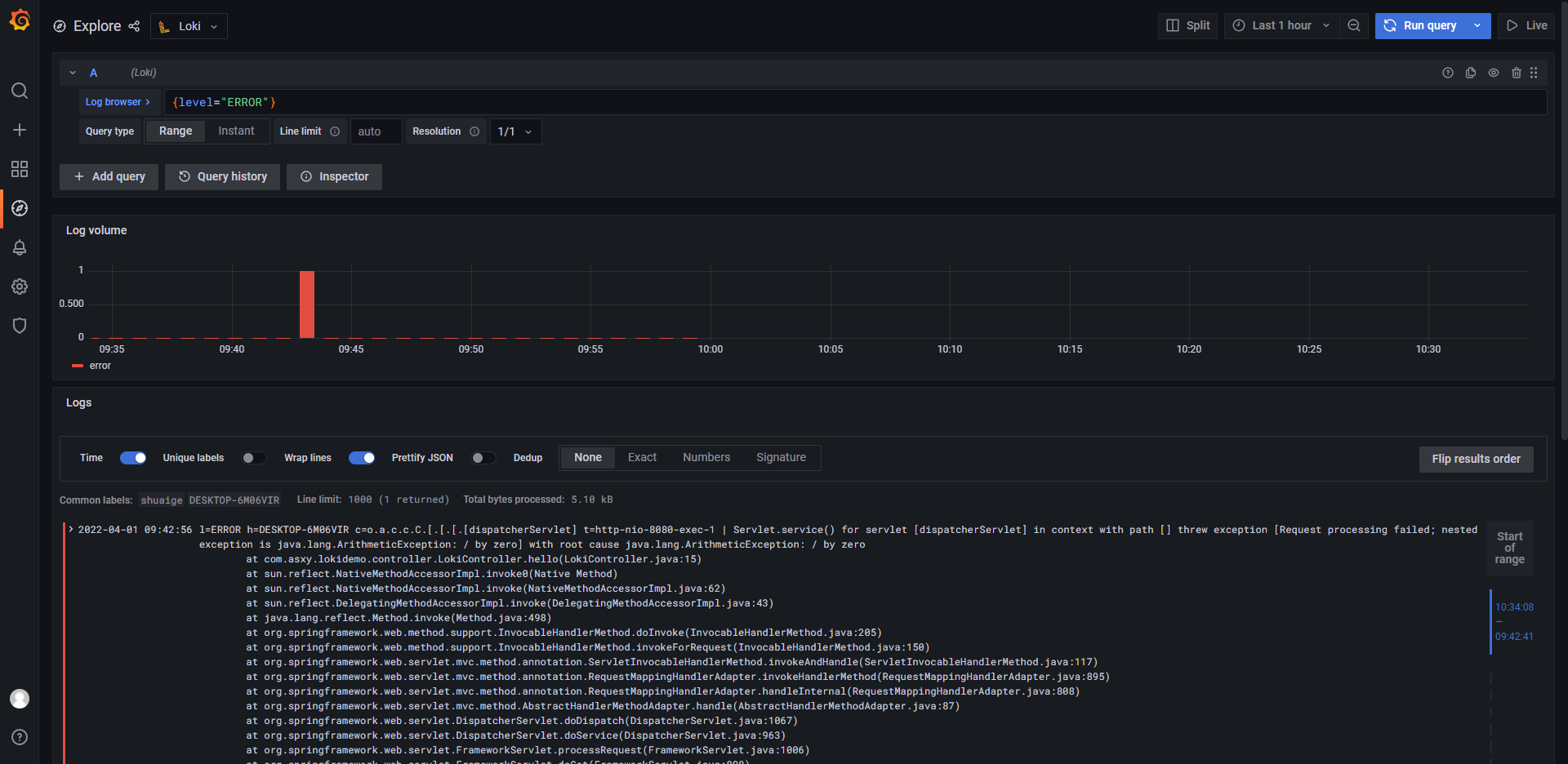Select the Explore compass icon in the sidebar
The width and height of the screenshot is (1568, 764).
point(20,208)
